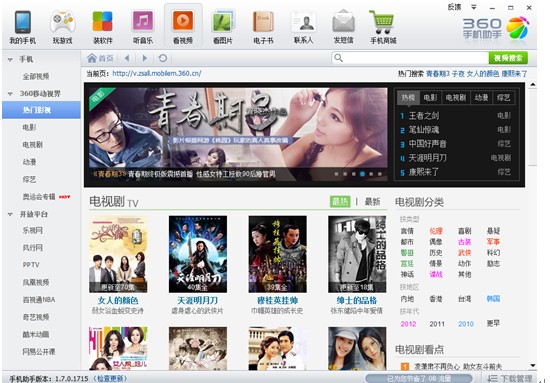The height and width of the screenshot is (383, 550).
Task: Select 全部视频 in sidebar
Action: [x=36, y=76]
